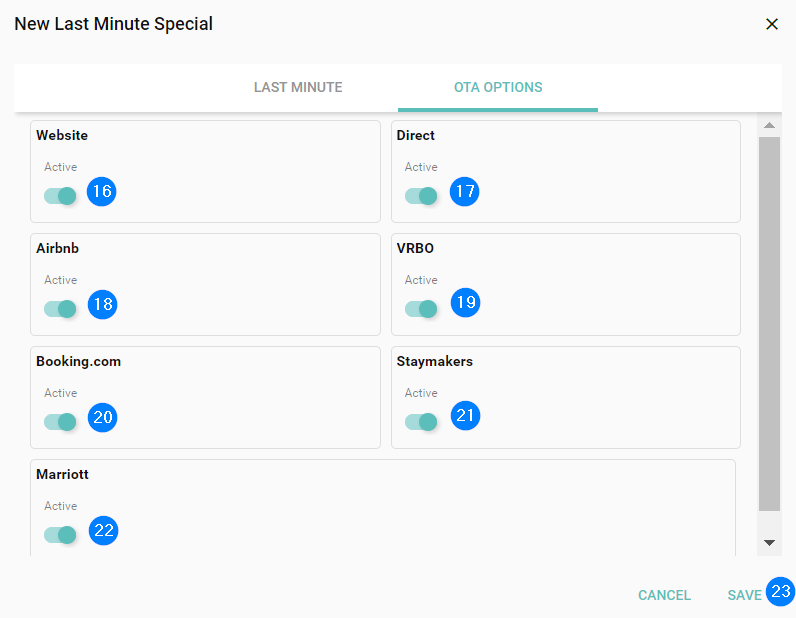Click the Marriott card heading
The width and height of the screenshot is (796, 618).
pos(63,475)
